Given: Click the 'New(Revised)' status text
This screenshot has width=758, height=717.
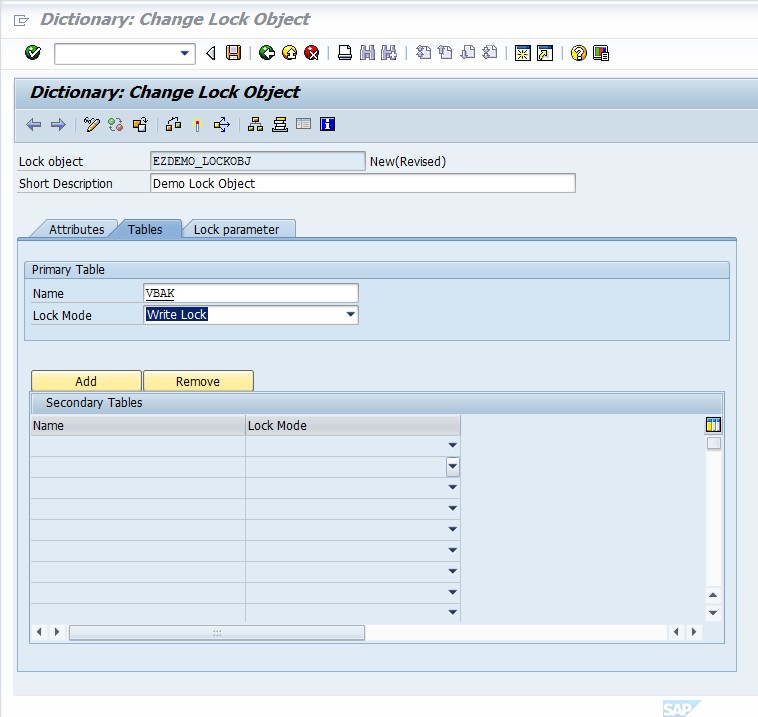Looking at the screenshot, I should pyautogui.click(x=408, y=161).
